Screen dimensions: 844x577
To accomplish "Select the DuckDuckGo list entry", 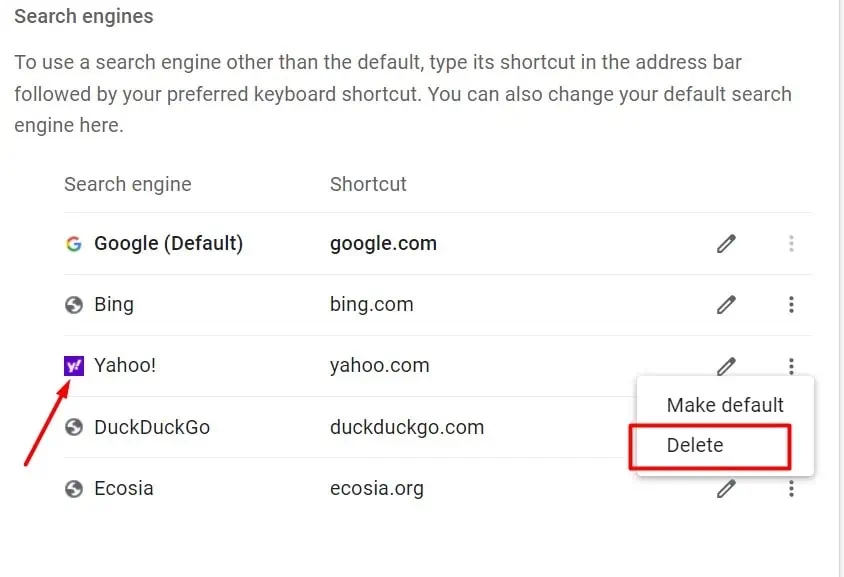I will [151, 427].
